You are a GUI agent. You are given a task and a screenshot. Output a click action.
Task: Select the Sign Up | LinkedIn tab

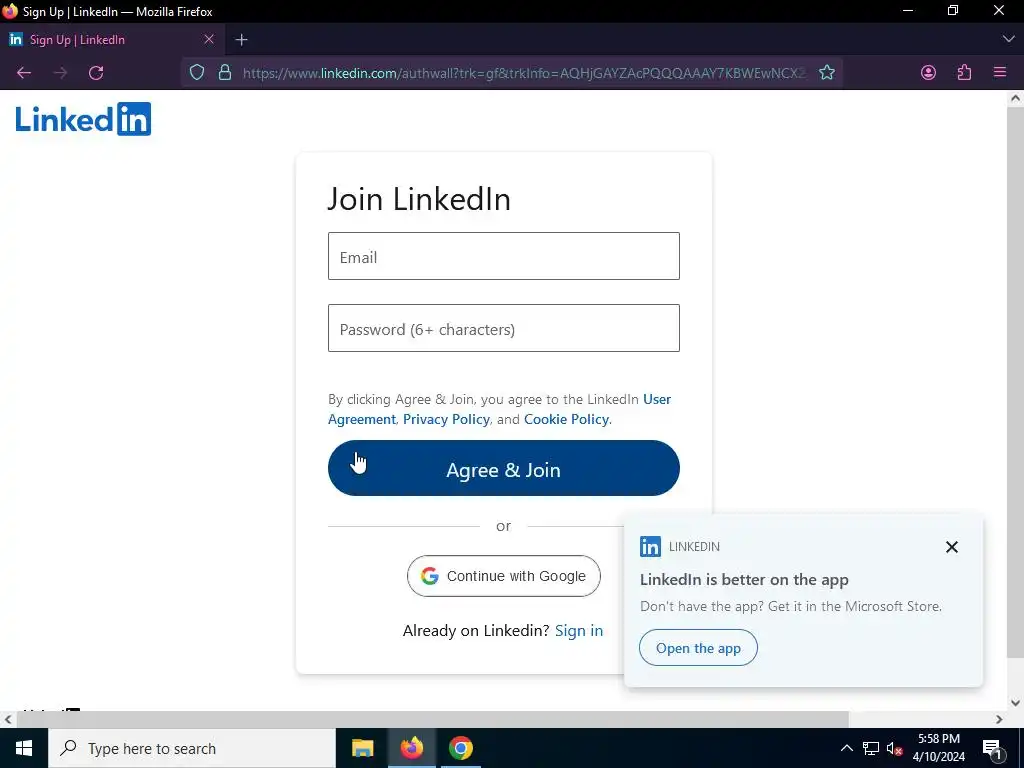pos(112,40)
